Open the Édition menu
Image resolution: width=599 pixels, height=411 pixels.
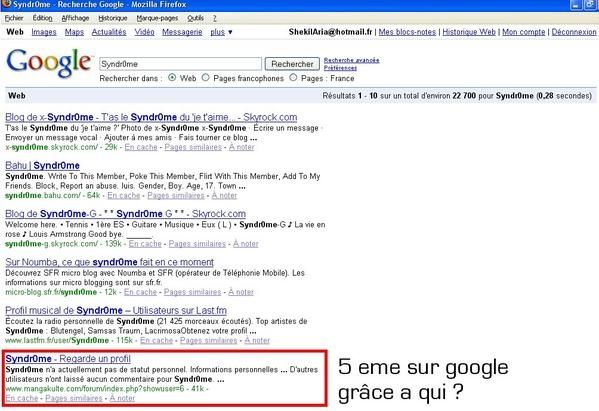coord(42,18)
